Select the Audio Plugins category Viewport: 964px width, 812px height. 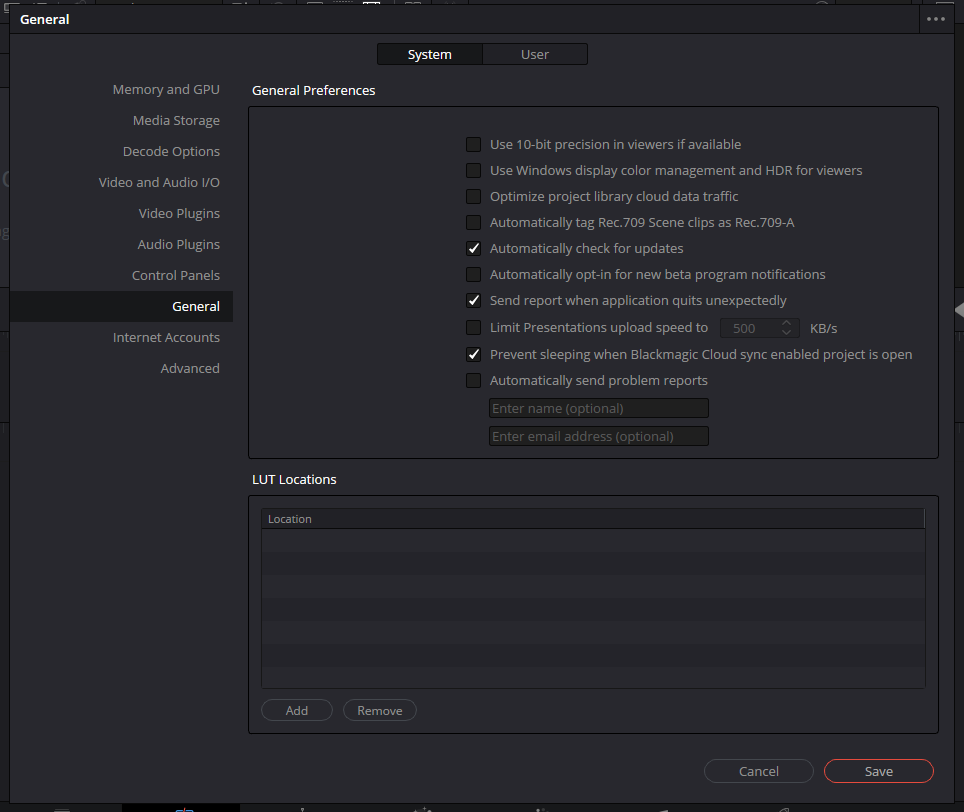tap(178, 244)
